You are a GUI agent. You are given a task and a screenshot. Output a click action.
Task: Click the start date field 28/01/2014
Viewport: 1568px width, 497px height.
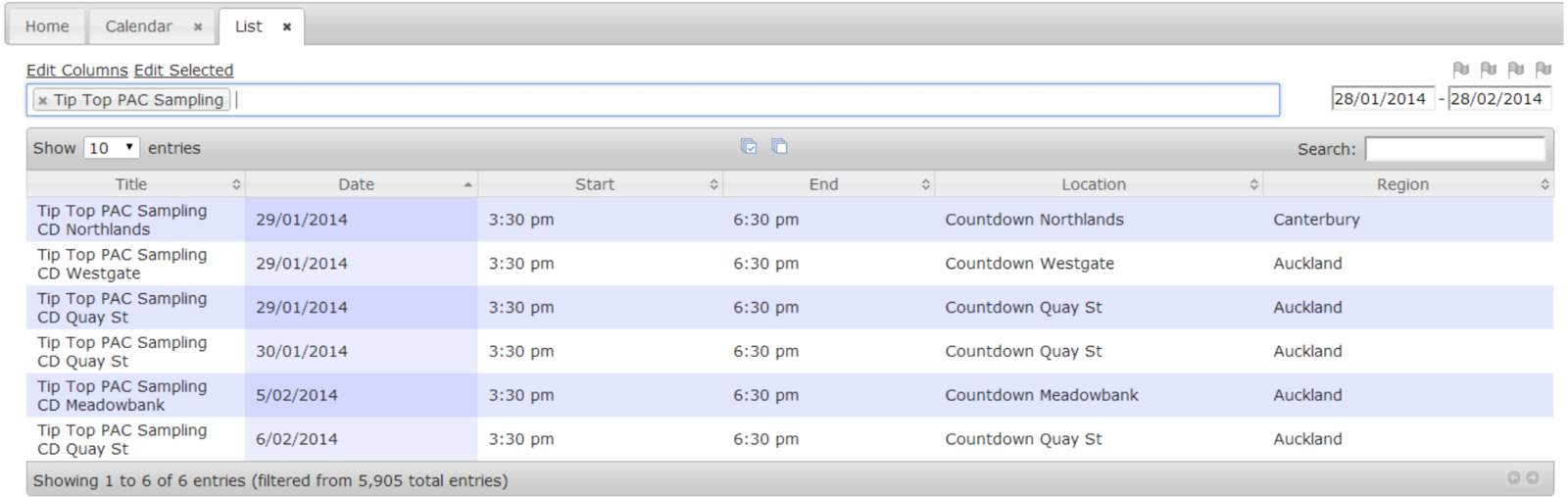click(1382, 99)
